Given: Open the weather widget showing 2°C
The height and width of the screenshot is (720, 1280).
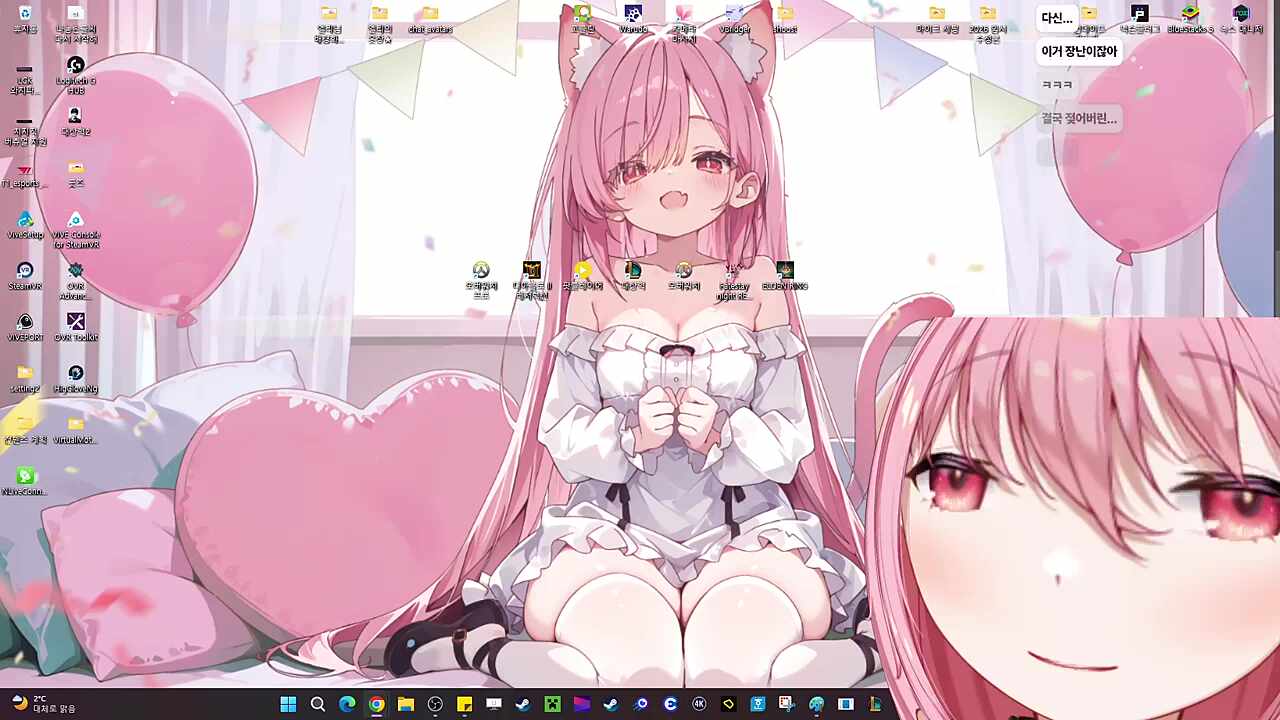Looking at the screenshot, I should click(40, 703).
